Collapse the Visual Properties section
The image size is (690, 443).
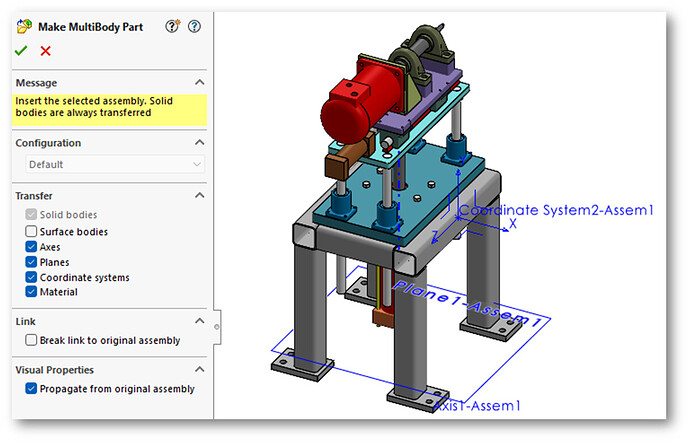199,369
